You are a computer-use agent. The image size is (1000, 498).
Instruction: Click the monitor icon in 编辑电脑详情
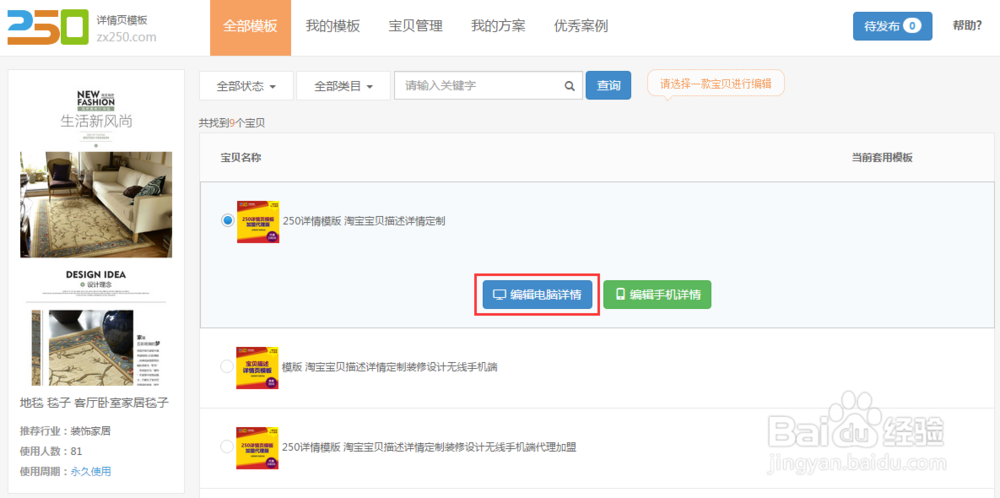click(500, 295)
